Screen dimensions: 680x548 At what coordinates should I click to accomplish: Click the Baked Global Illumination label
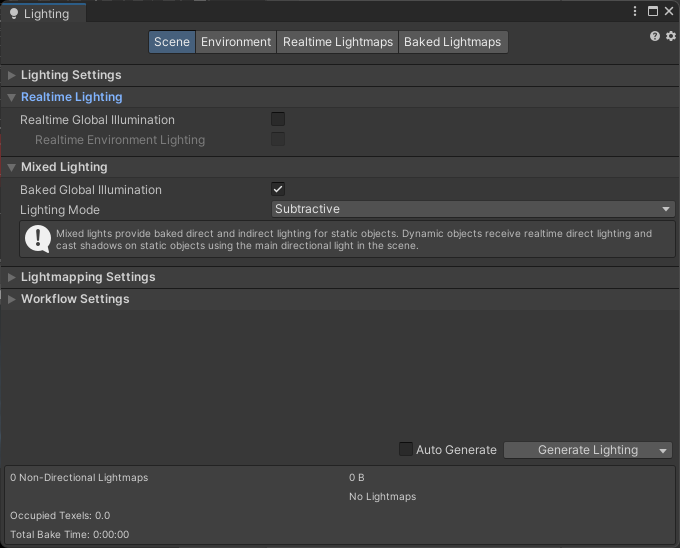pos(91,189)
